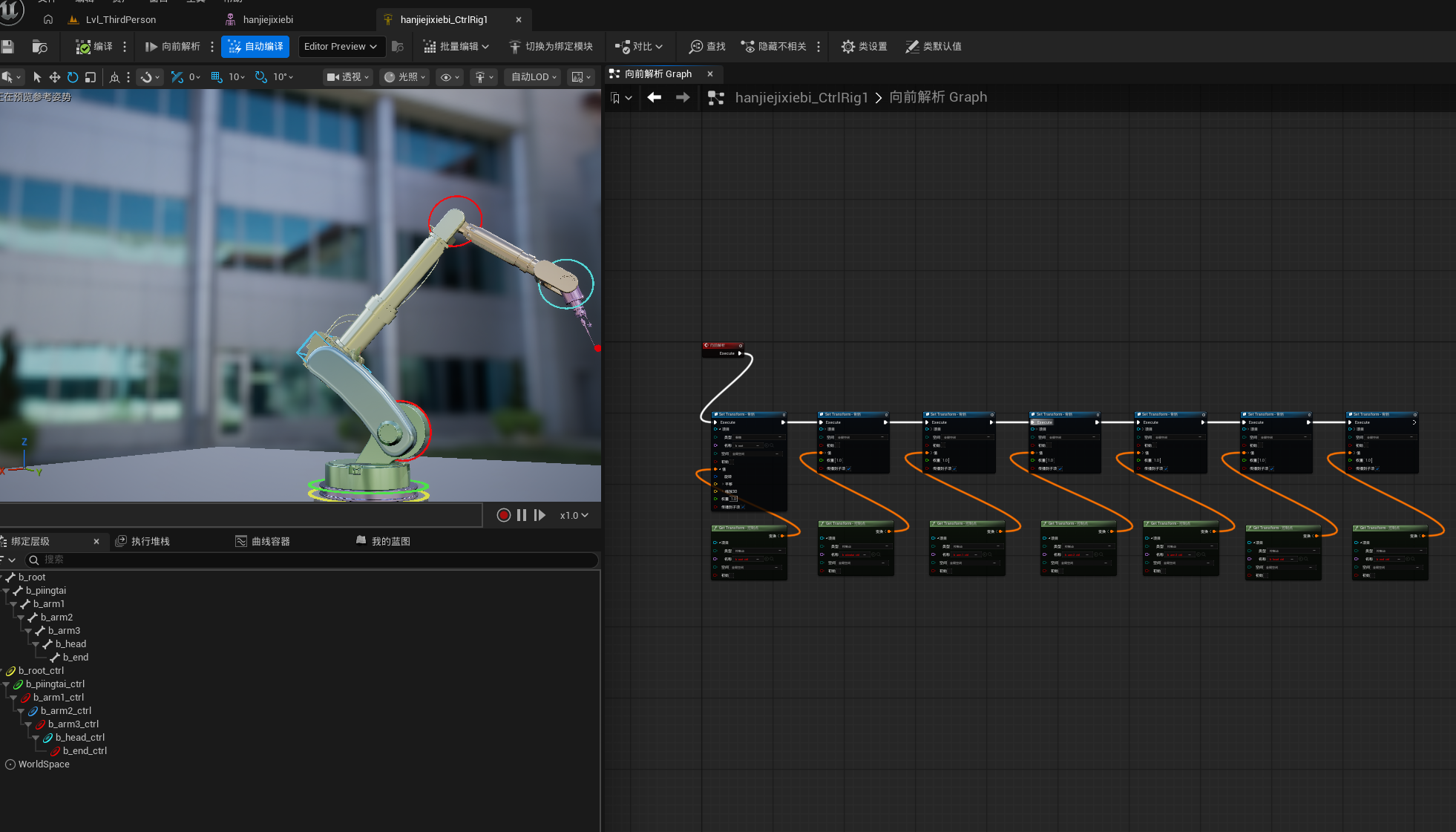Screen dimensions: 1456x832
Task: Choose the Select tool arrow in the viewport toolbar
Action: [x=37, y=77]
